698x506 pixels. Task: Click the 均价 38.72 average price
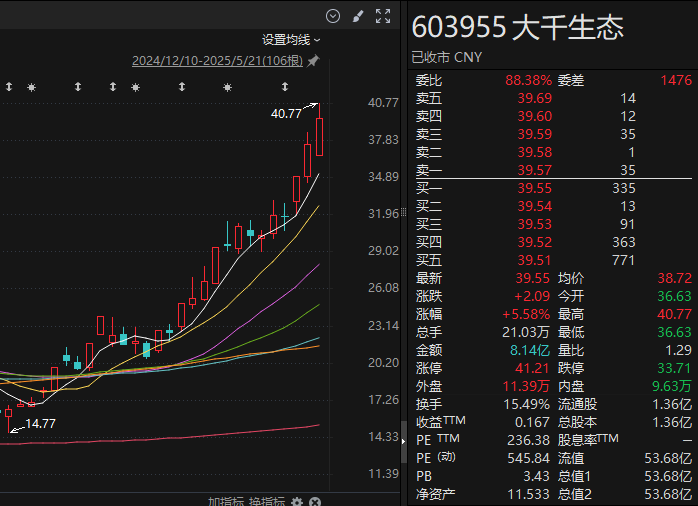tap(675, 279)
